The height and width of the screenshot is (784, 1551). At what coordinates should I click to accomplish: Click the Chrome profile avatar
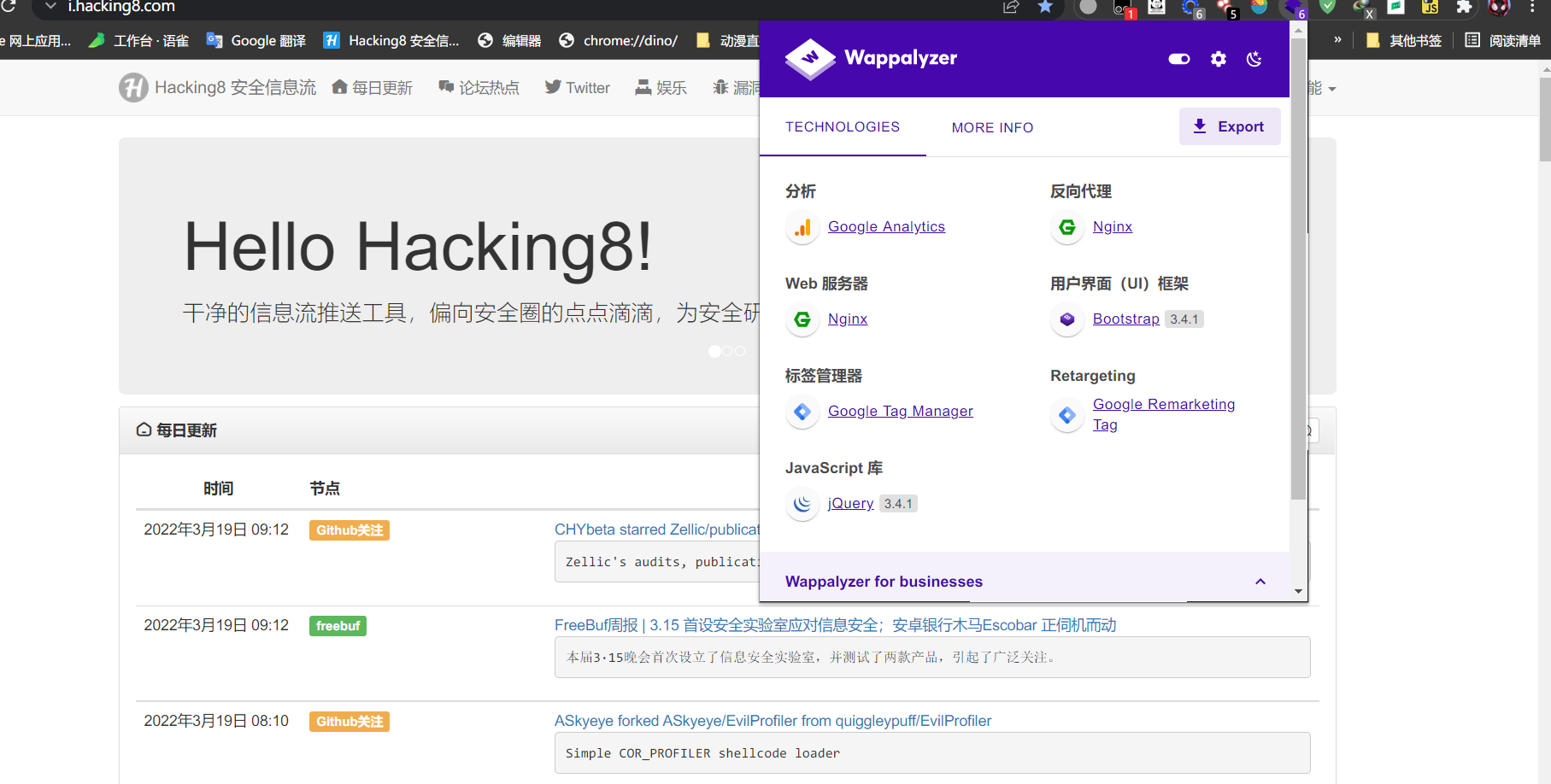coord(1500,8)
